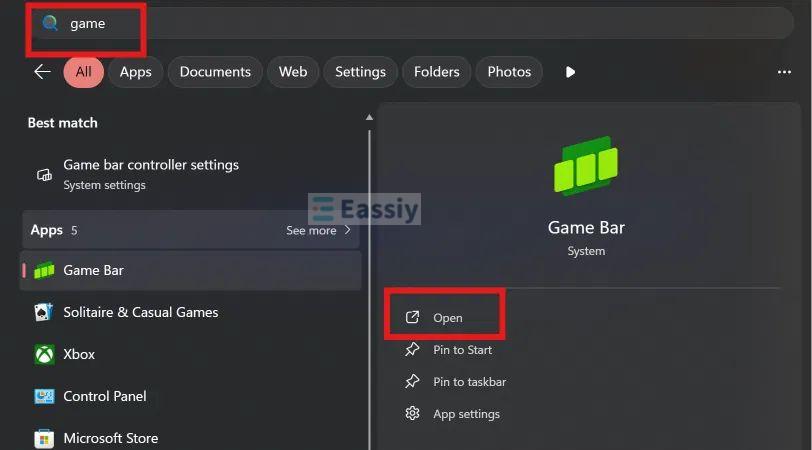Click the Pin to taskbar pushpin icon
This screenshot has height=450, width=812.
(412, 382)
